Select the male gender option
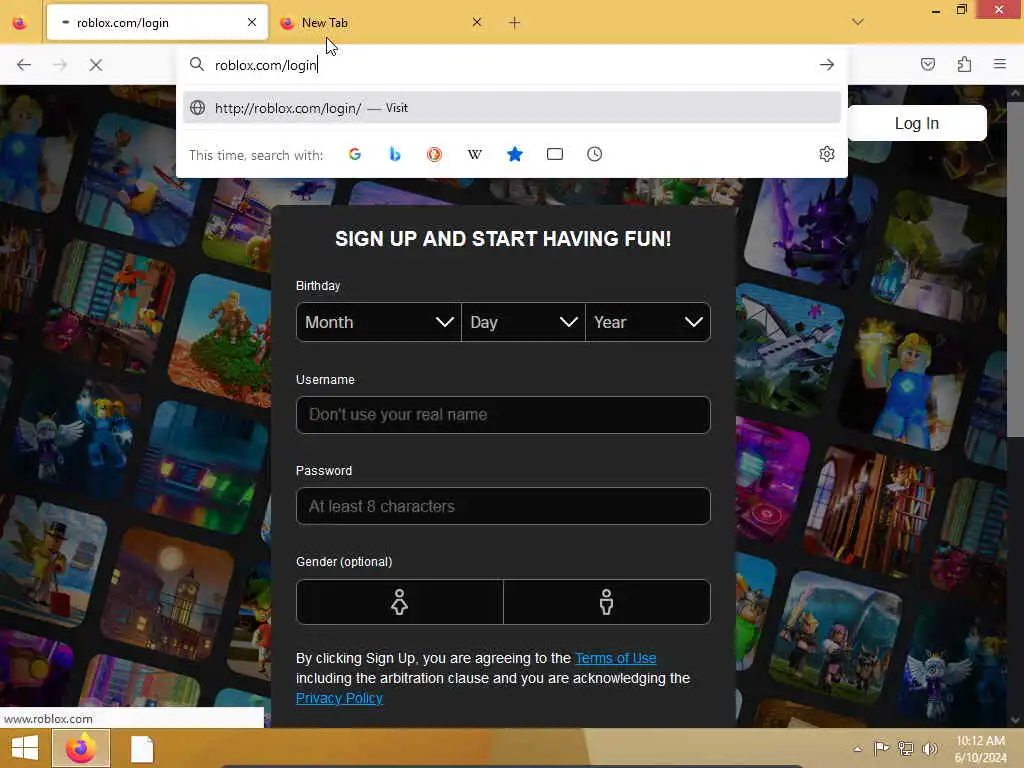1024x768 pixels. tap(607, 602)
